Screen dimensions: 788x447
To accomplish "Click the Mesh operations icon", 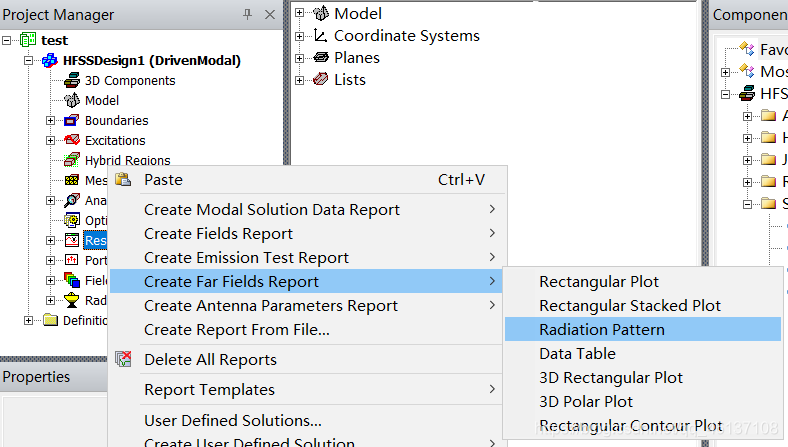I will 72,180.
